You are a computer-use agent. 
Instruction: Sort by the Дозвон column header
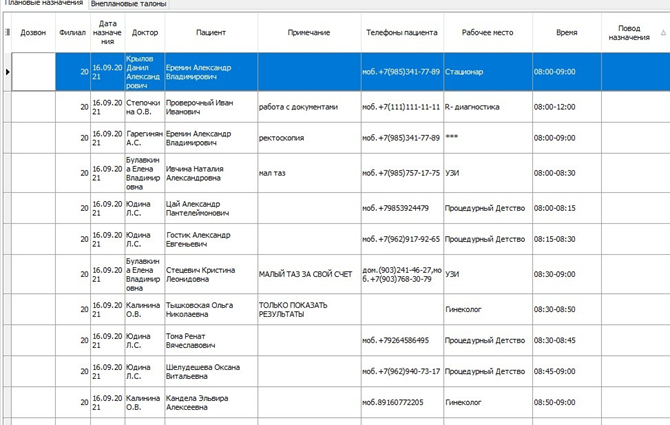click(x=33, y=32)
